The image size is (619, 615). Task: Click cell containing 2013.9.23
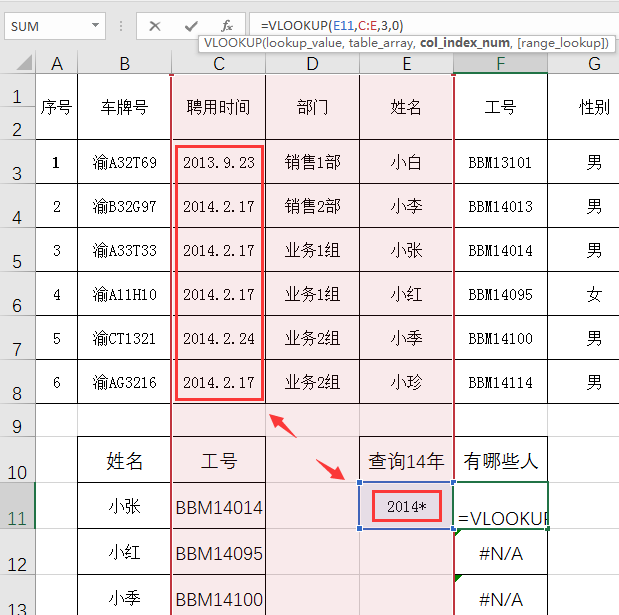[219, 162]
